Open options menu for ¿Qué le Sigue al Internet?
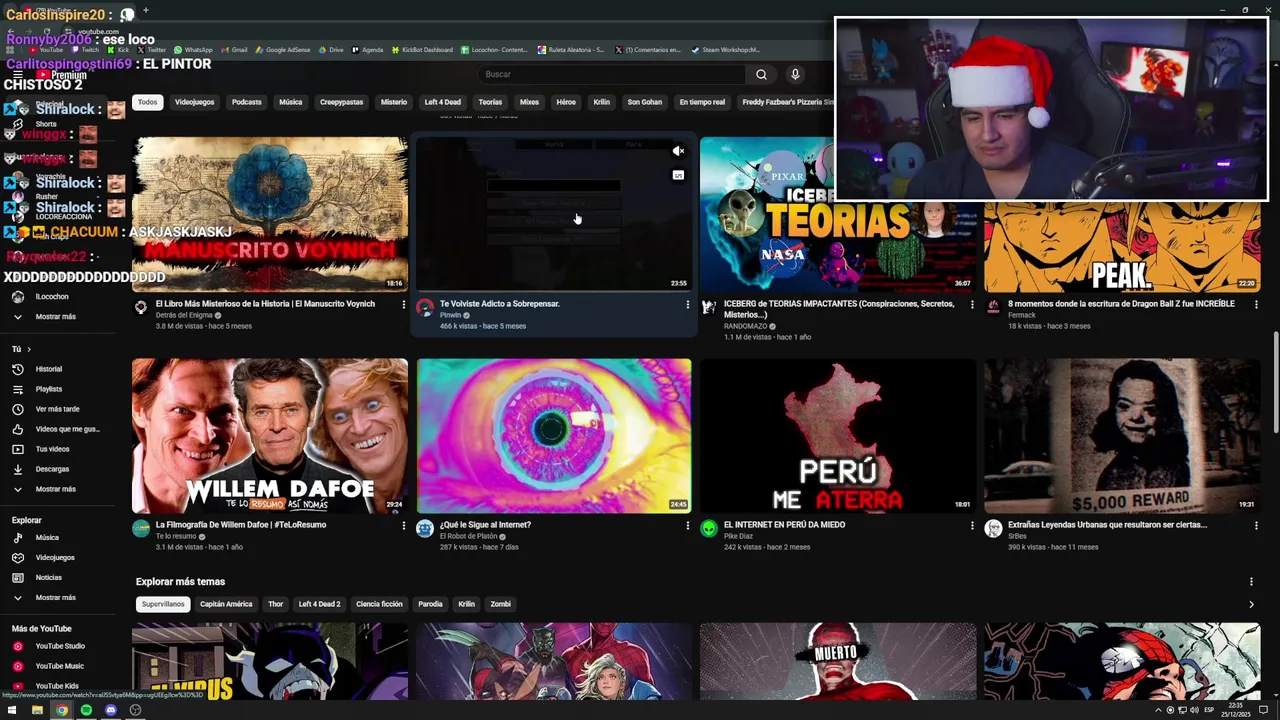The height and width of the screenshot is (720, 1280). pos(687,525)
